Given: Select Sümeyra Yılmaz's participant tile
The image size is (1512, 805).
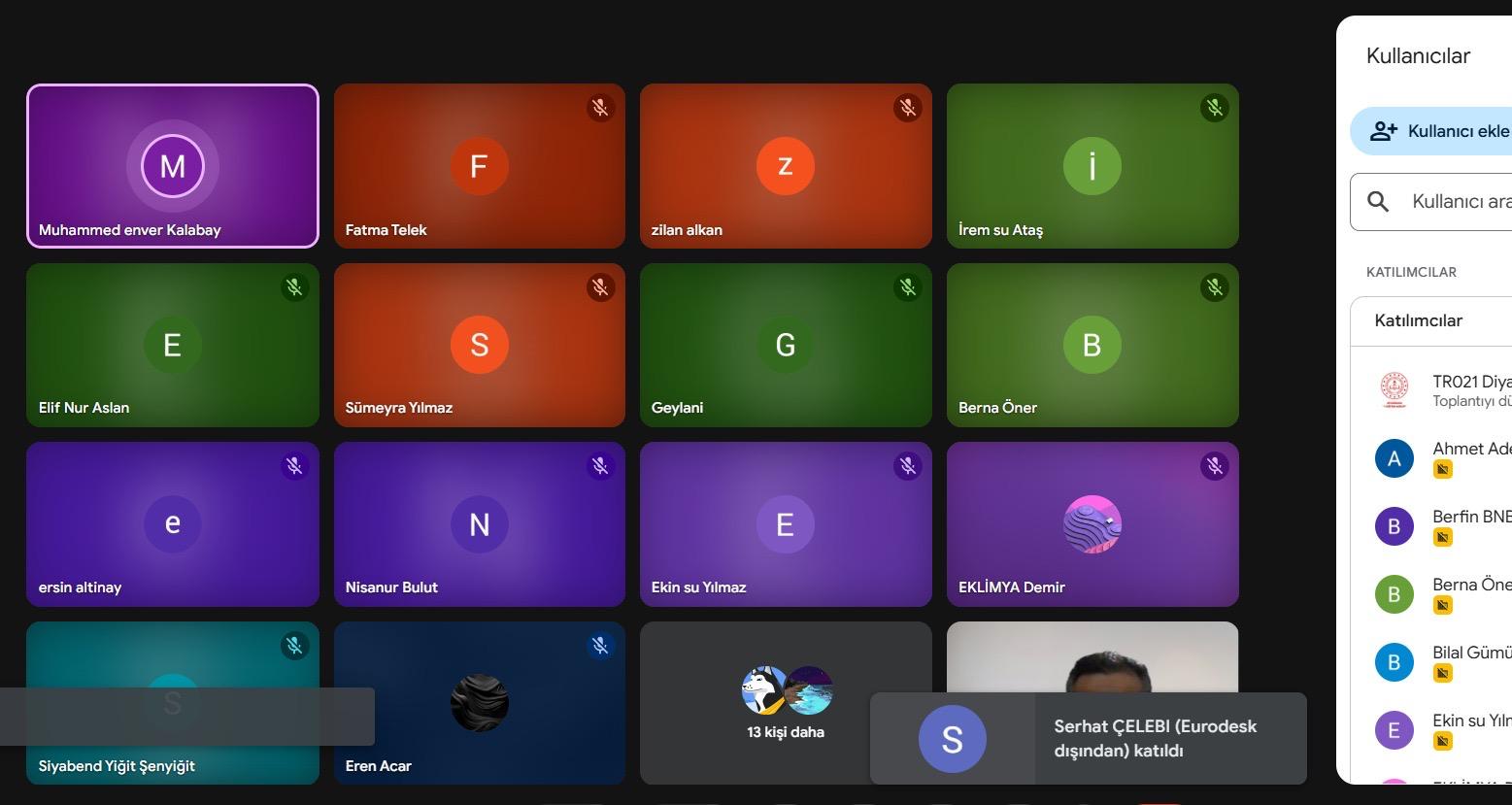Looking at the screenshot, I should coord(479,345).
